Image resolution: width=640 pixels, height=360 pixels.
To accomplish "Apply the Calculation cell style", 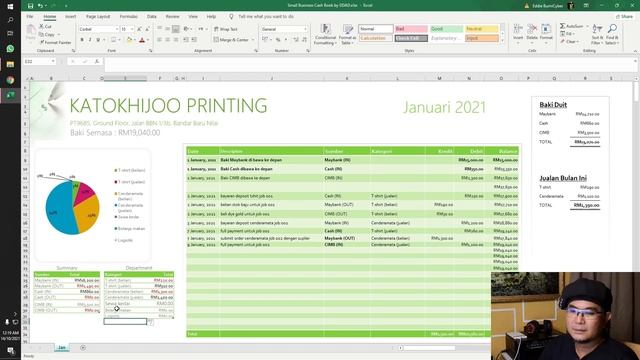I will click(x=376, y=38).
